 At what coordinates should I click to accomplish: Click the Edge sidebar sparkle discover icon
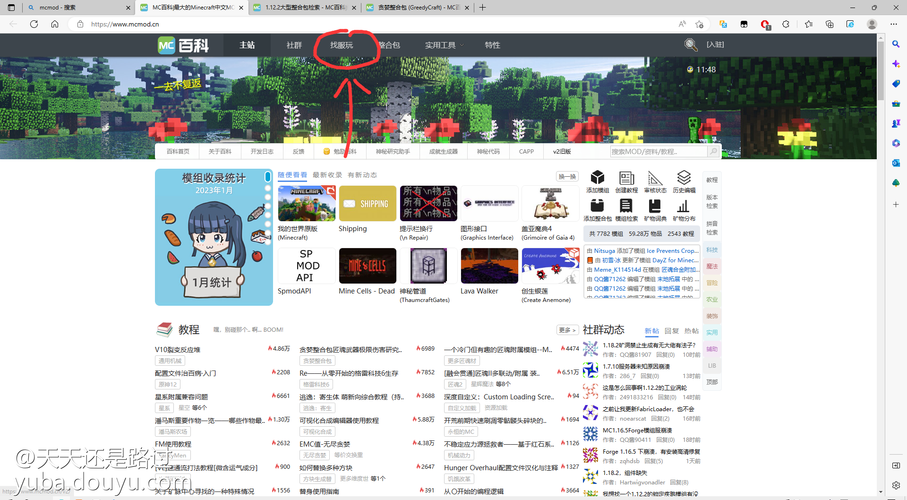[895, 64]
